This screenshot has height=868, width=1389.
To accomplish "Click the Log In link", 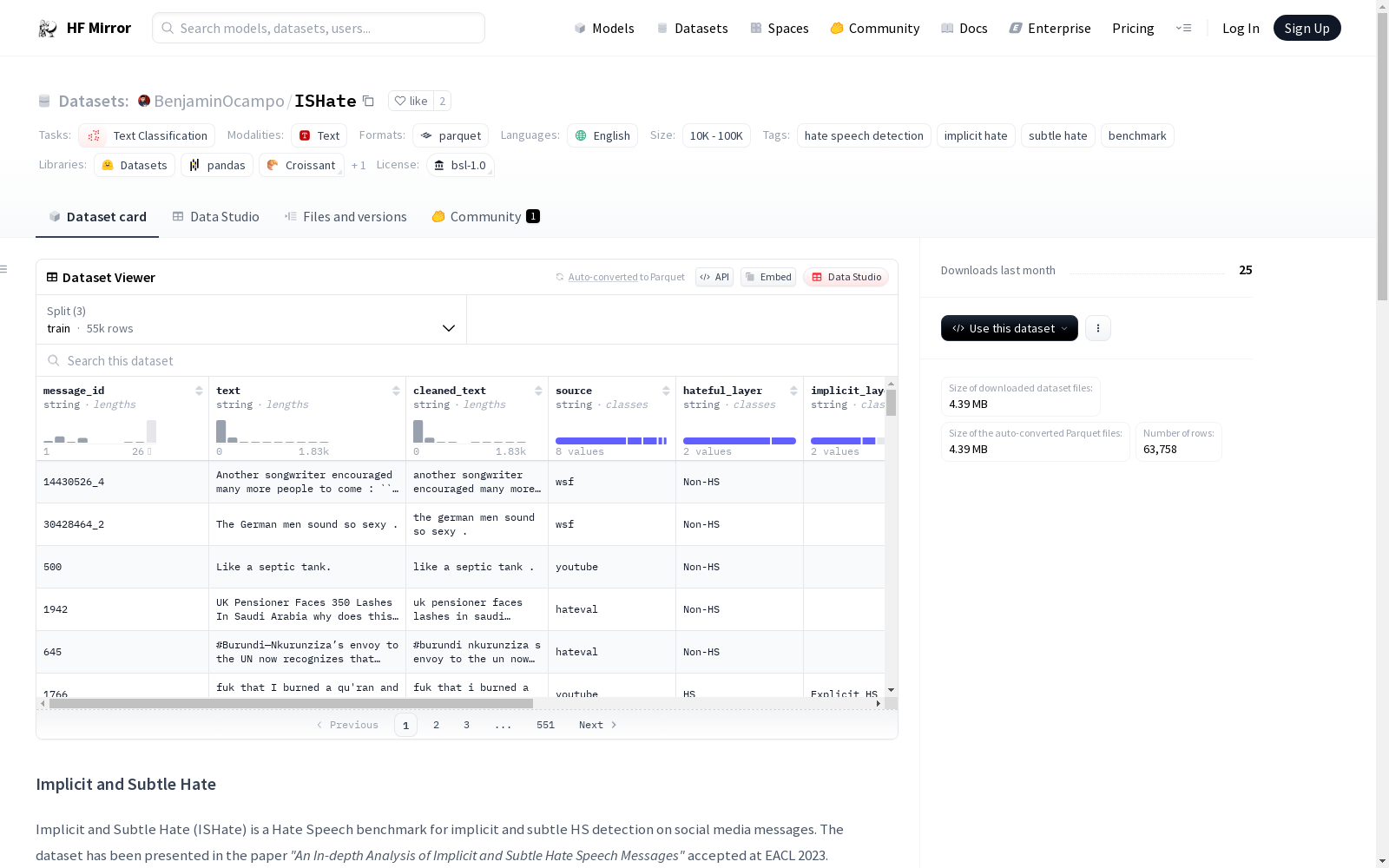I will [x=1241, y=28].
